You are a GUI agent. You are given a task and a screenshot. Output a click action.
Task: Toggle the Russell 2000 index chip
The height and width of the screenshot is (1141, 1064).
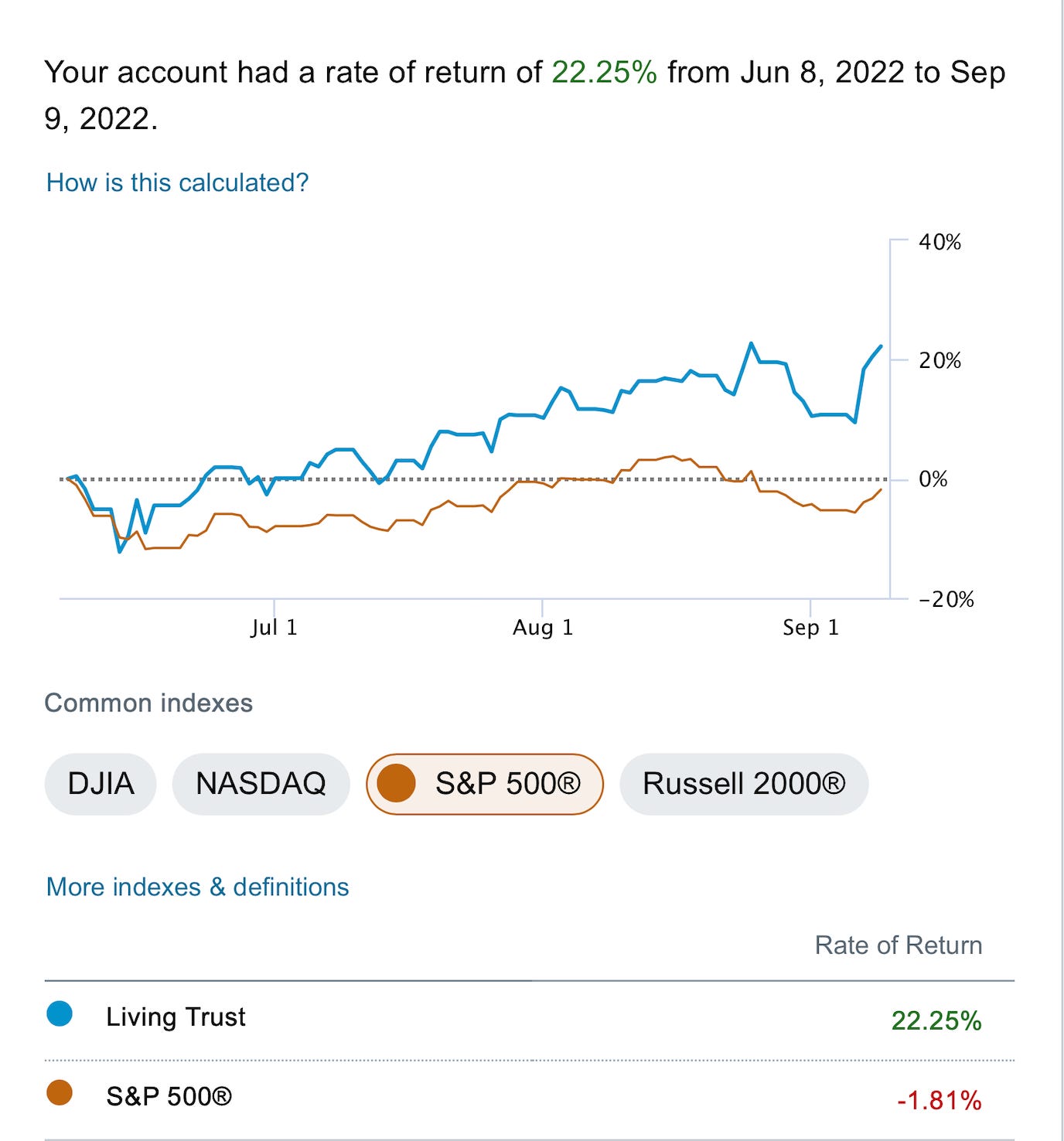pyautogui.click(x=744, y=784)
